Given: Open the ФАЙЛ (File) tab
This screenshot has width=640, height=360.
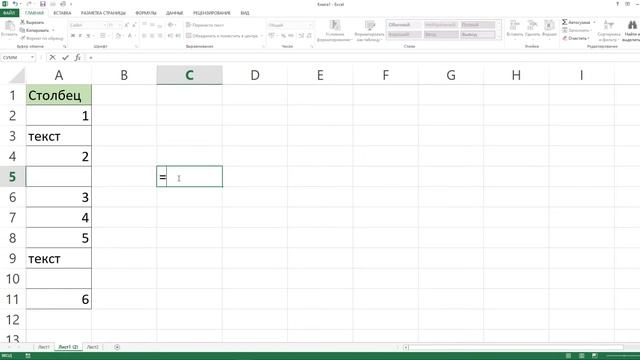Looking at the screenshot, I should [9, 13].
